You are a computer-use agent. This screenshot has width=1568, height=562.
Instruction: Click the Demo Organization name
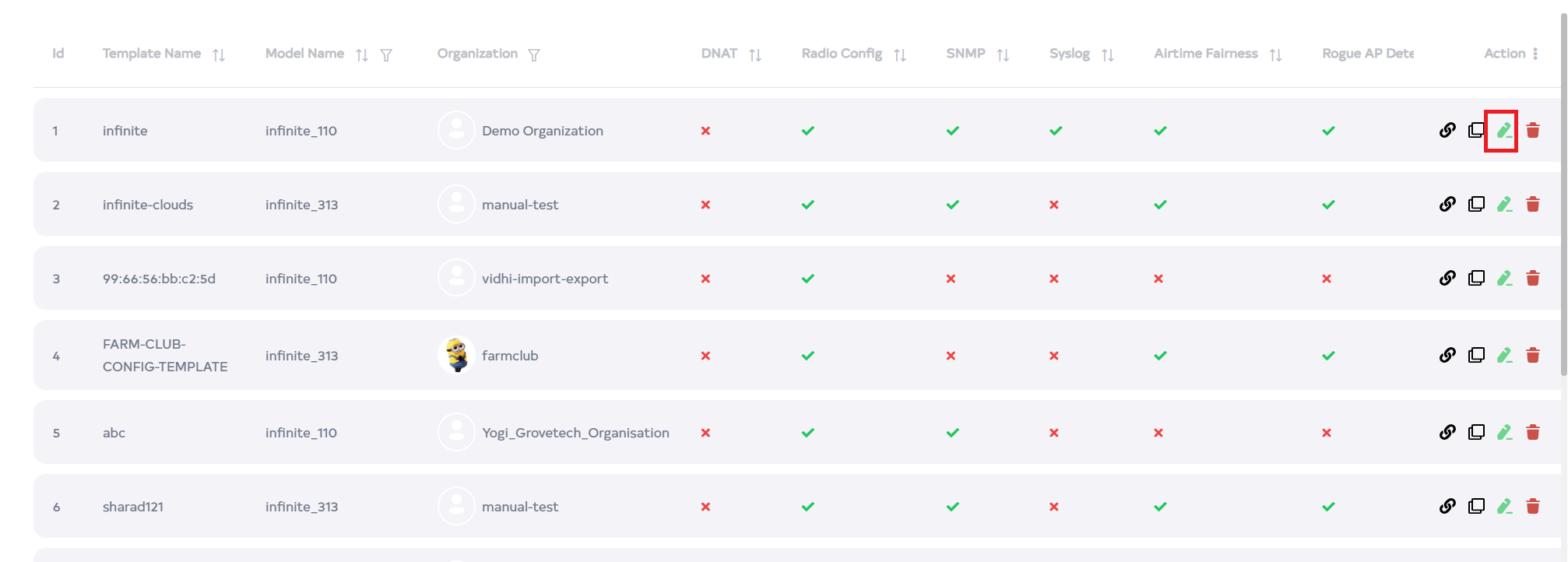click(x=542, y=131)
